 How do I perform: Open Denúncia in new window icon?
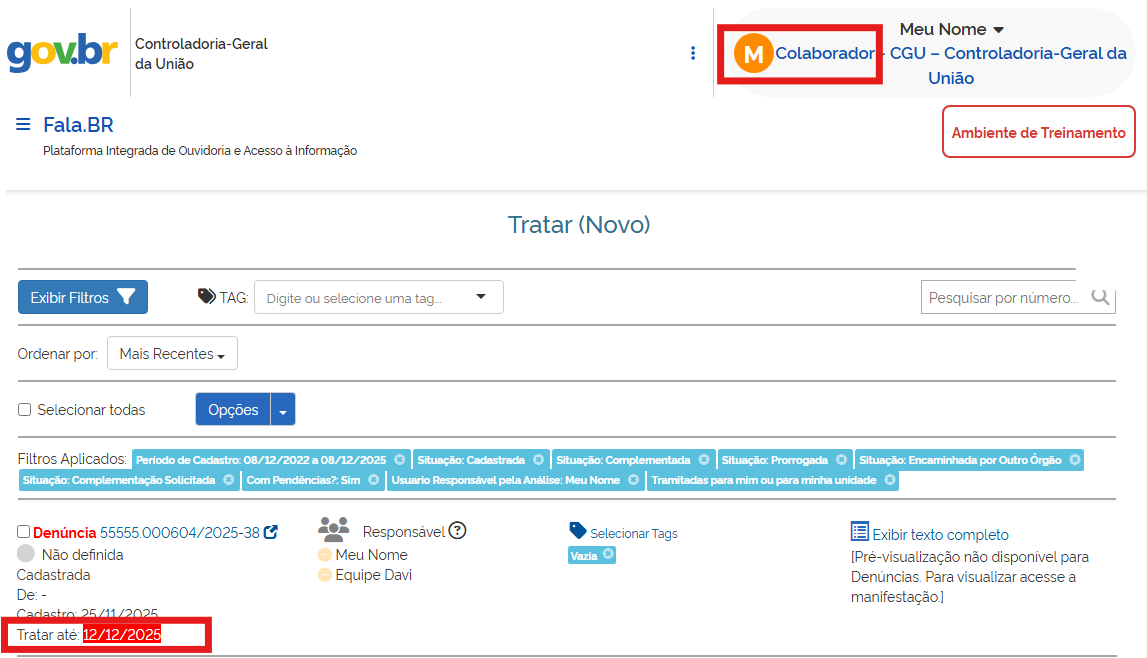click(271, 533)
